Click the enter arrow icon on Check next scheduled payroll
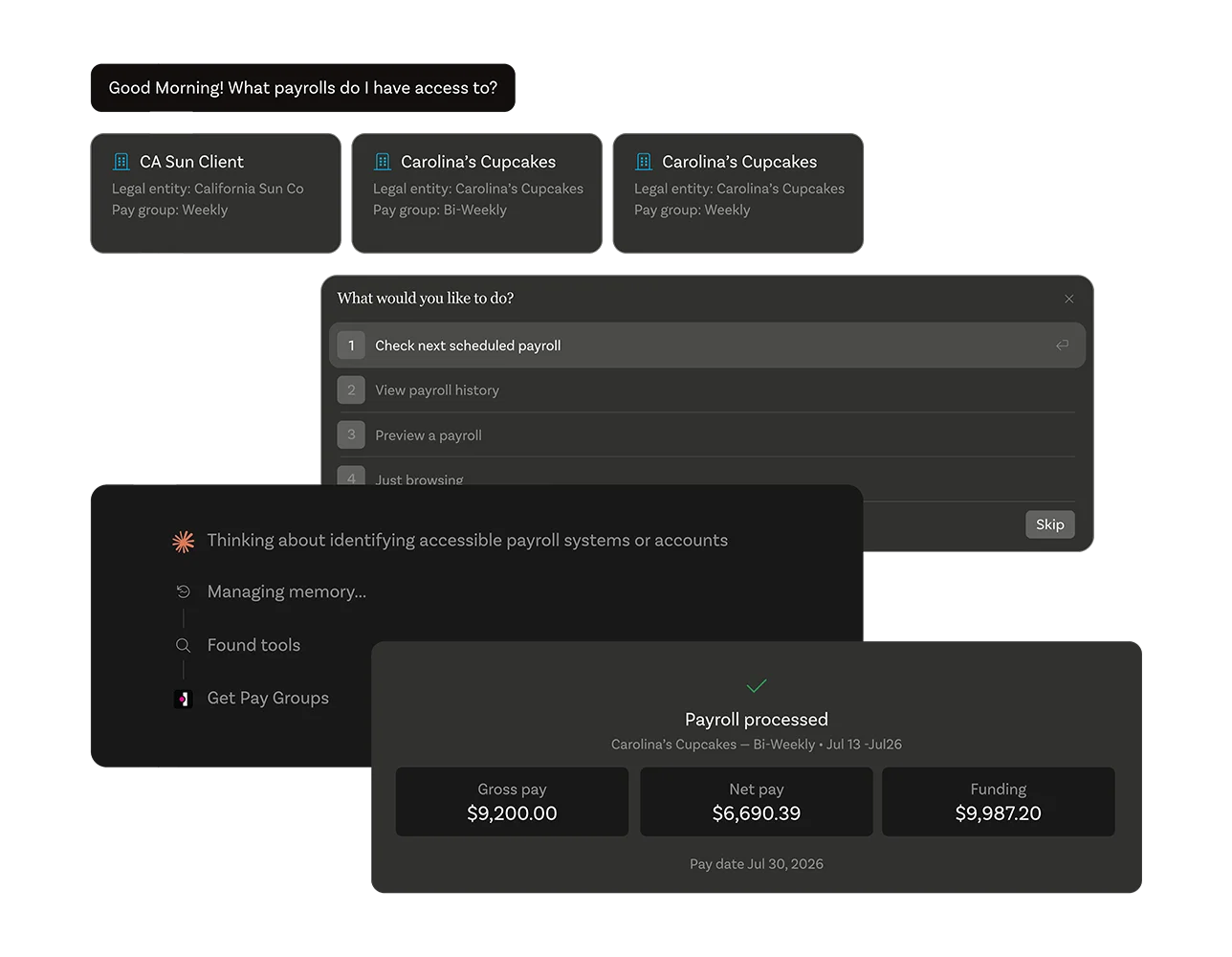The width and height of the screenshot is (1232, 957). tap(1062, 345)
